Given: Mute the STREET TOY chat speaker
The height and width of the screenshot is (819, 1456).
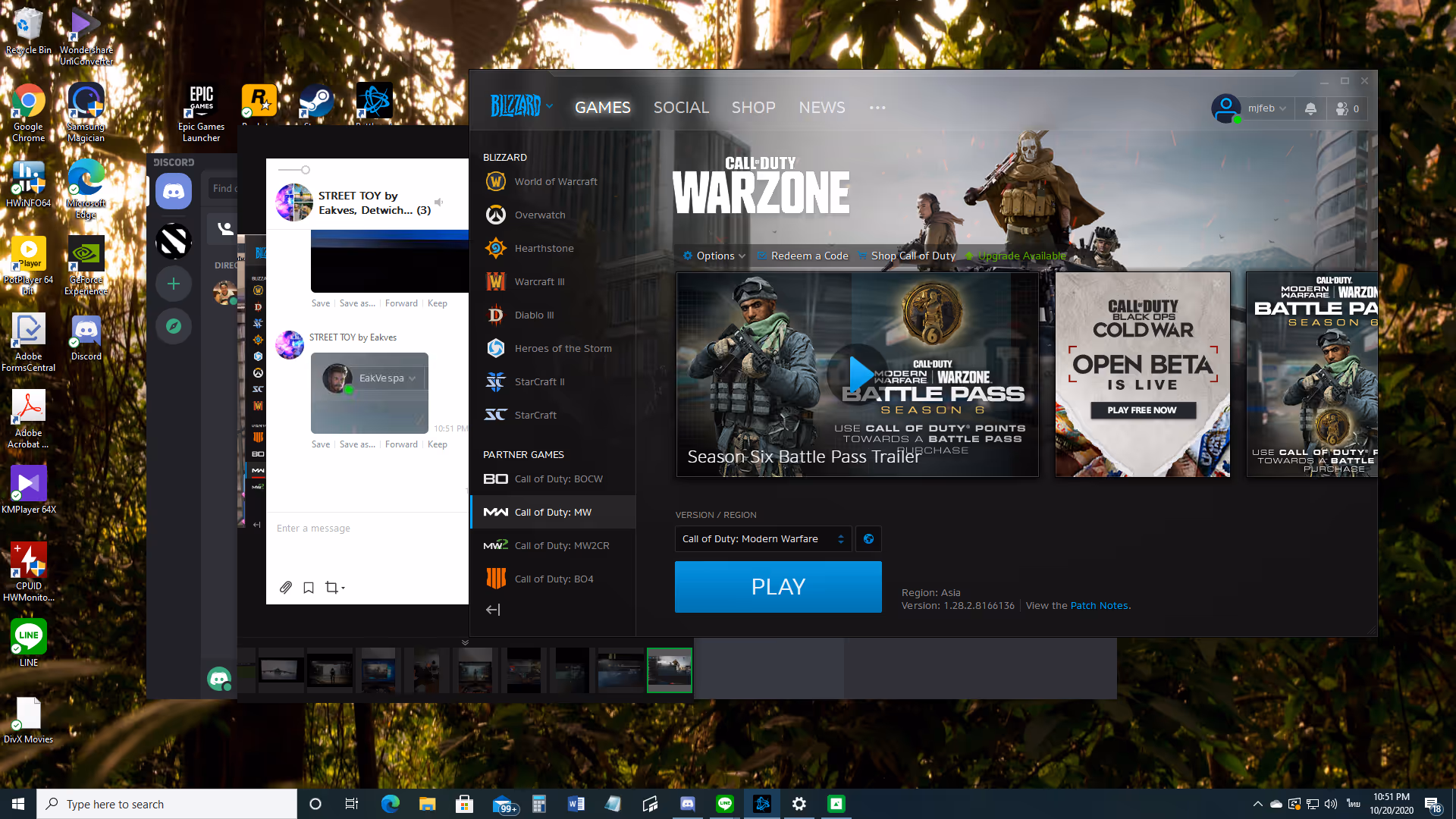Looking at the screenshot, I should (x=438, y=202).
